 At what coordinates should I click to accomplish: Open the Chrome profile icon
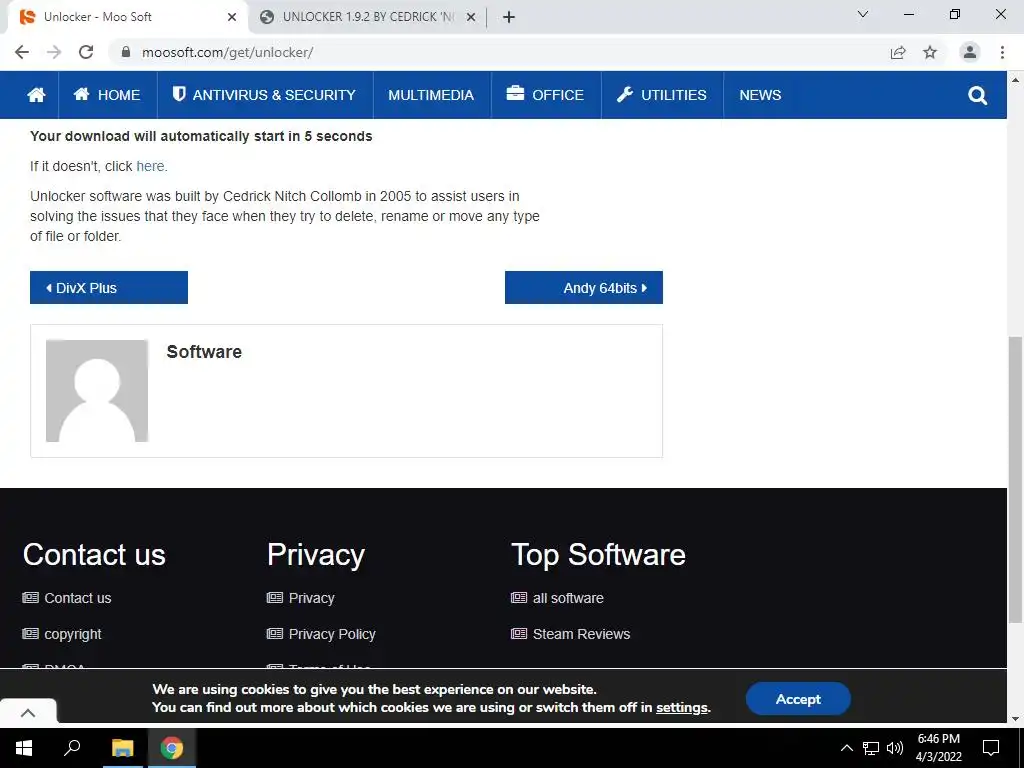[970, 52]
